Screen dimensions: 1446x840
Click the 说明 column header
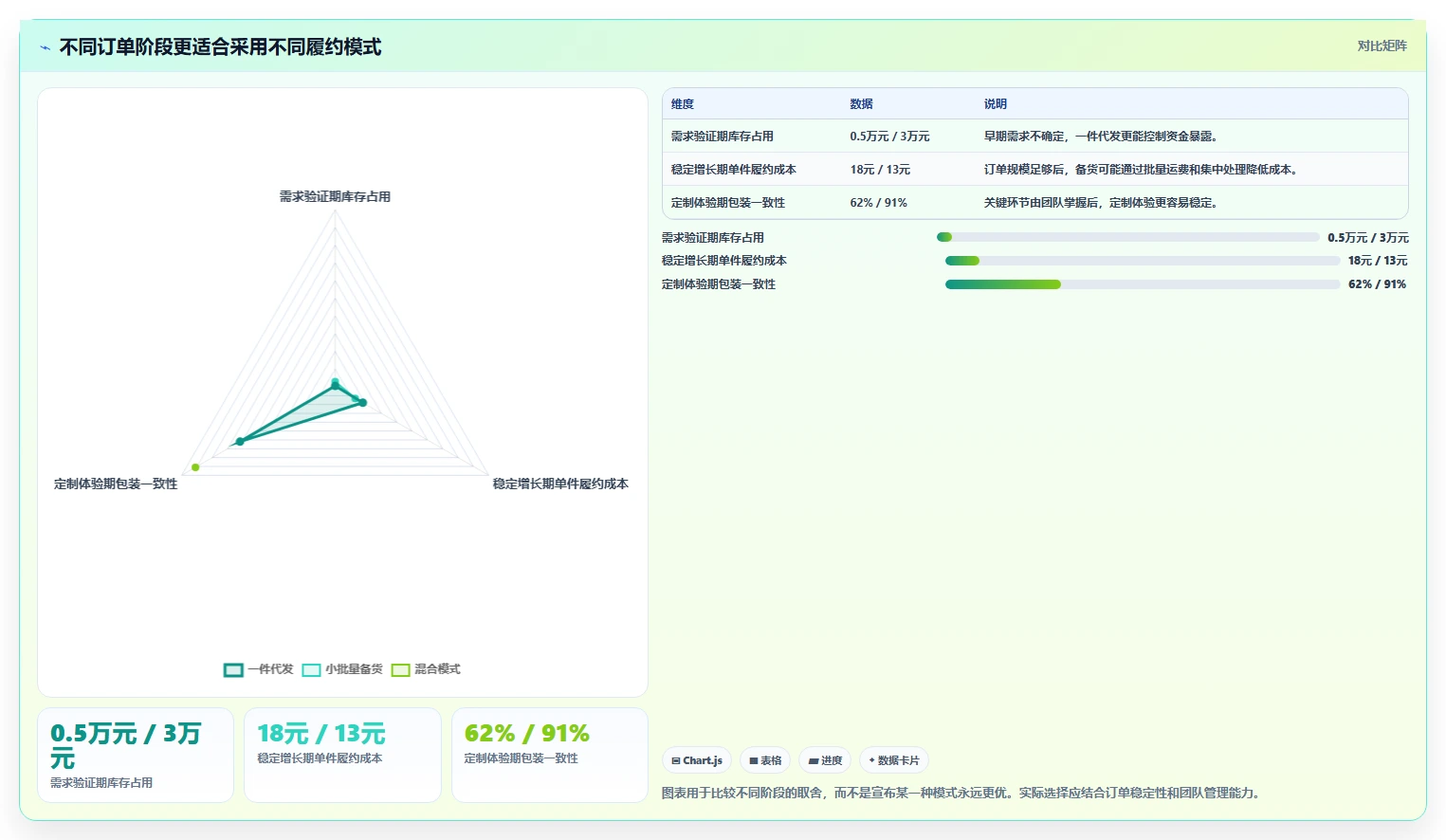[996, 104]
